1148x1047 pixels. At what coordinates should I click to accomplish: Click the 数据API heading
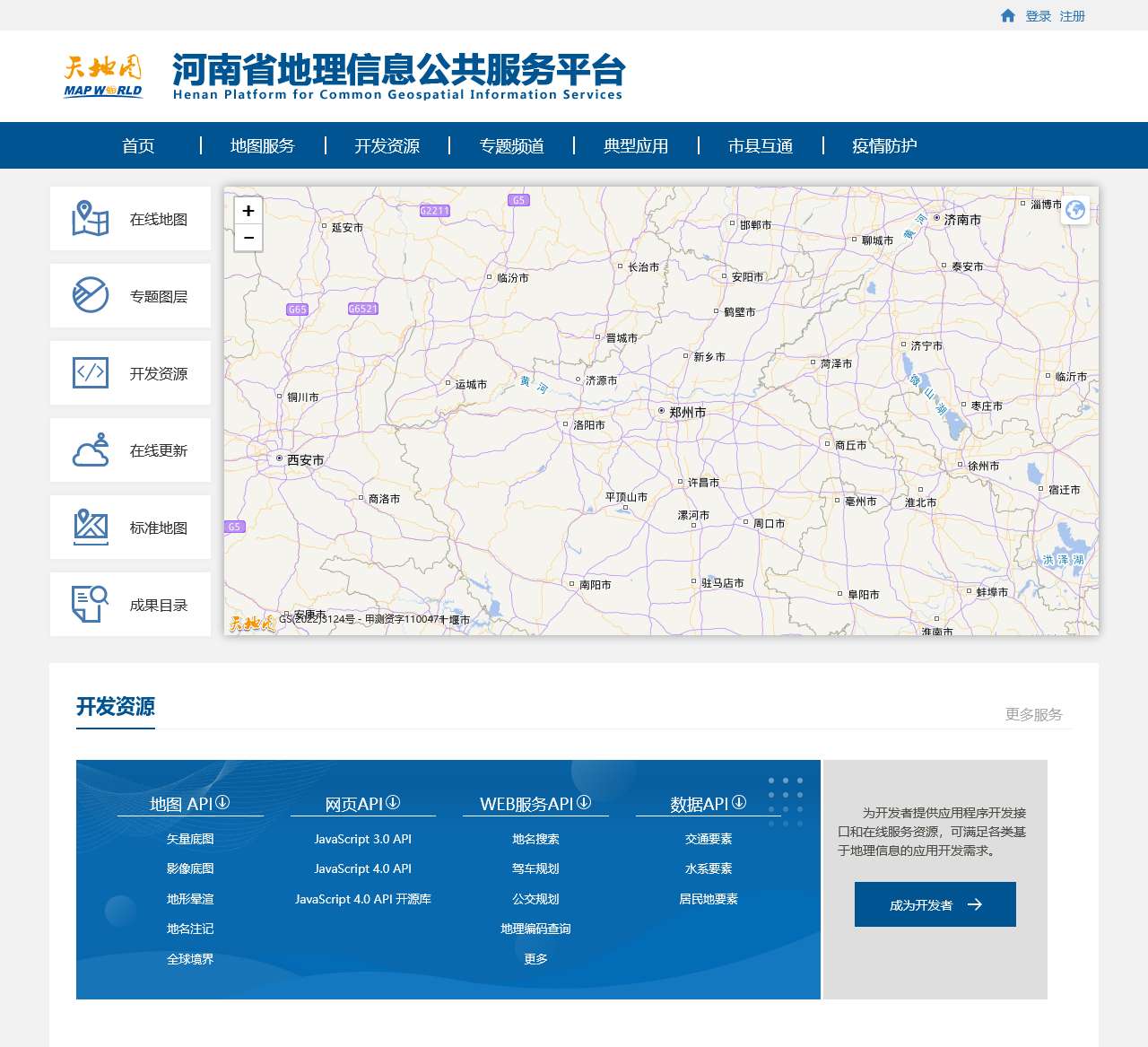click(700, 804)
